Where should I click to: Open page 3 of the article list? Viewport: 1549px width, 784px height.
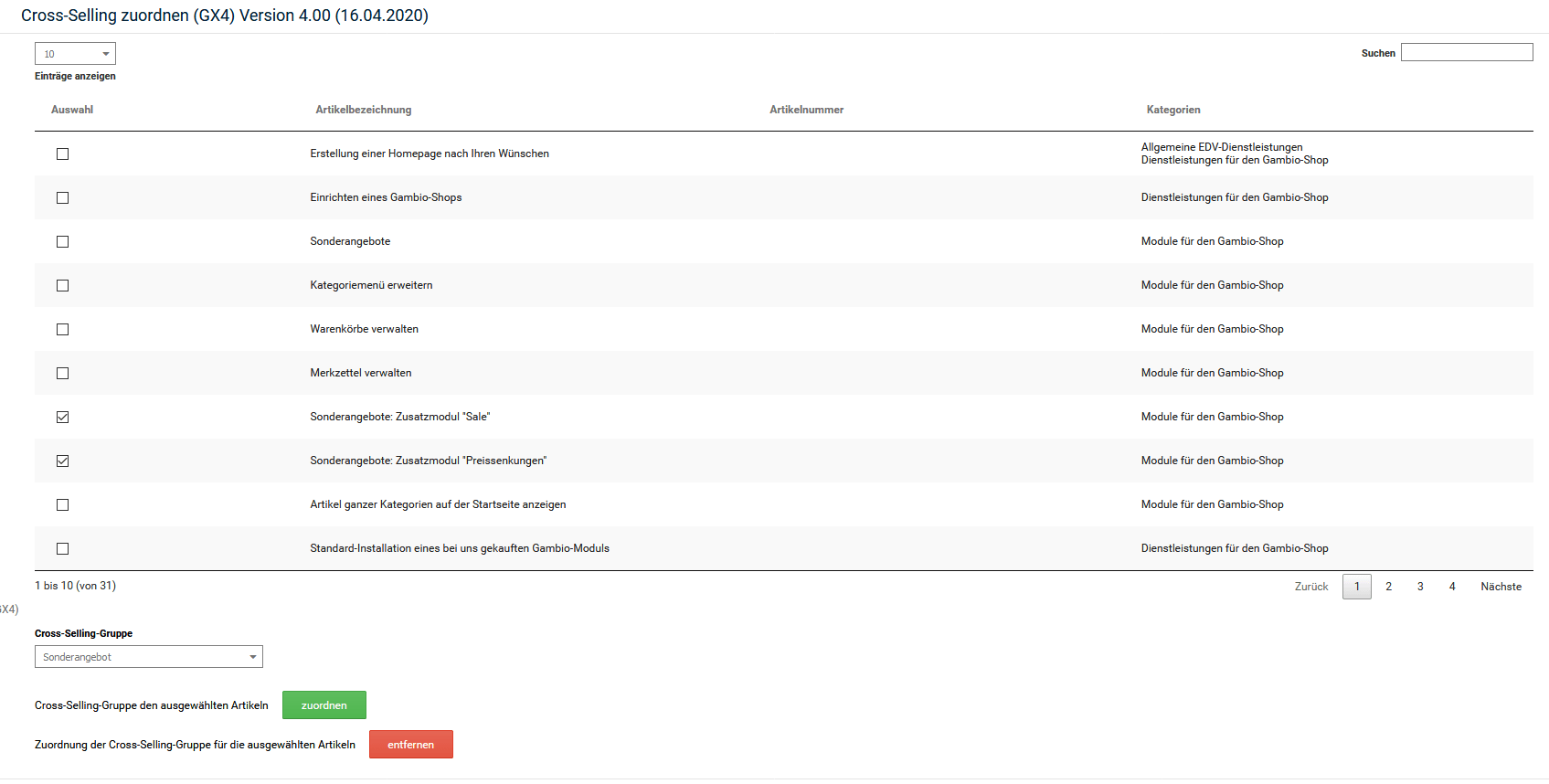click(1420, 587)
